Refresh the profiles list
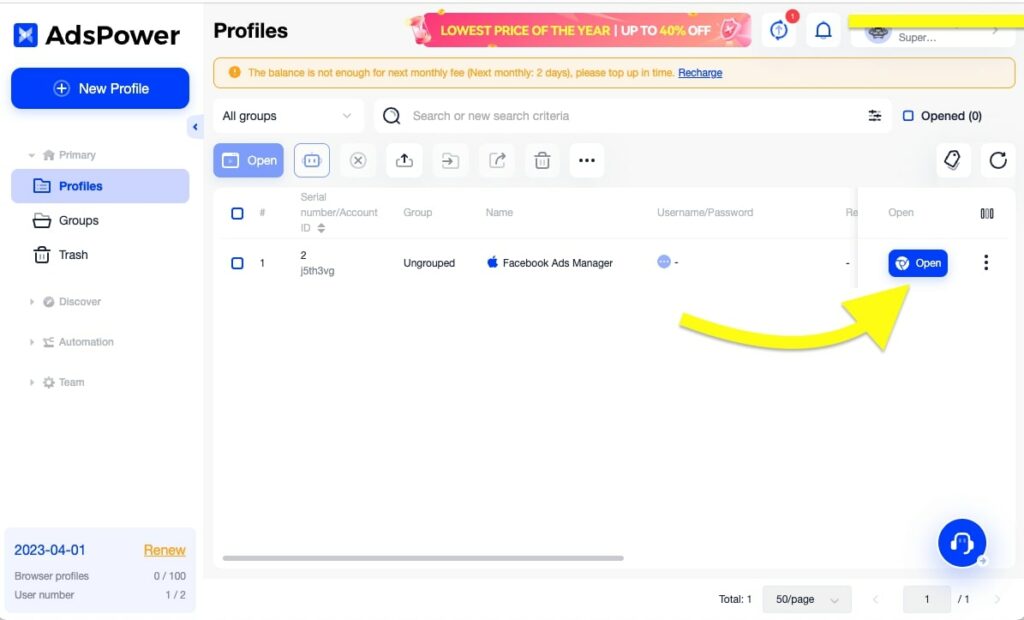The image size is (1024, 620). pyautogui.click(x=997, y=160)
